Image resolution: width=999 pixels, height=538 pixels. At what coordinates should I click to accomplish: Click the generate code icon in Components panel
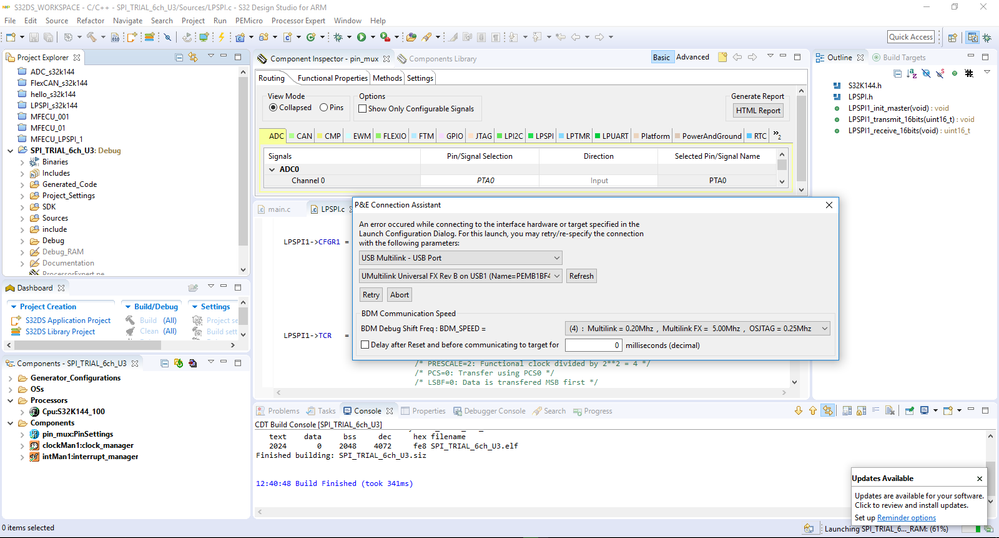coord(179,363)
